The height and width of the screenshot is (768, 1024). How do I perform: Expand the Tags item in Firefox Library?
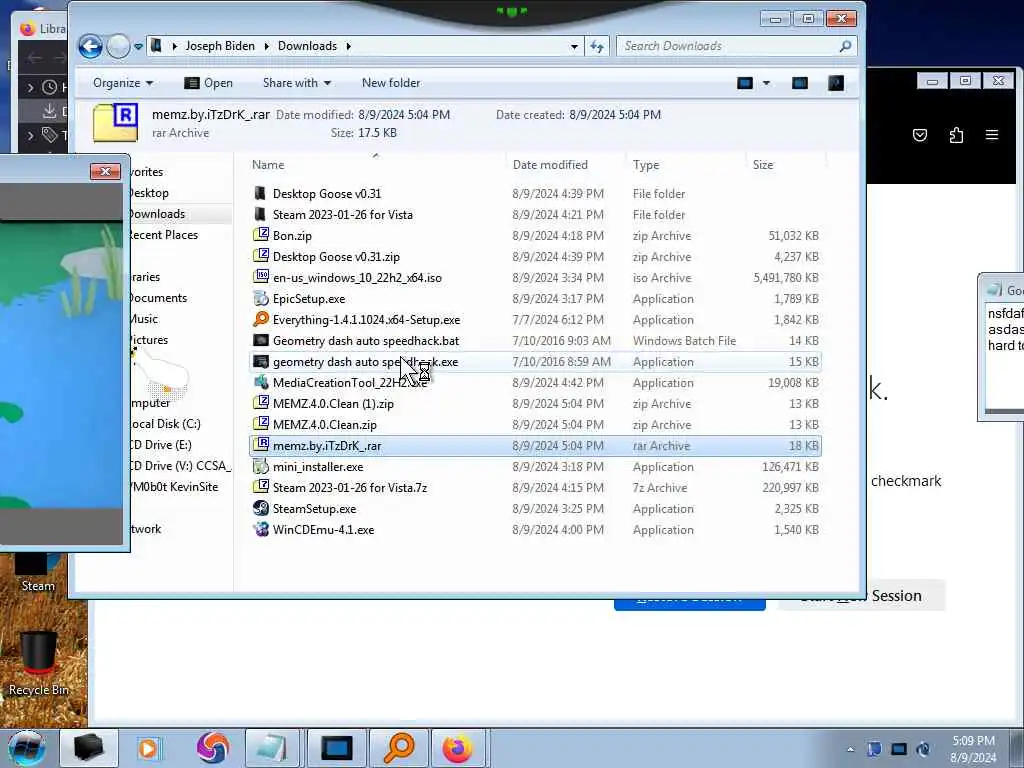pyautogui.click(x=31, y=135)
